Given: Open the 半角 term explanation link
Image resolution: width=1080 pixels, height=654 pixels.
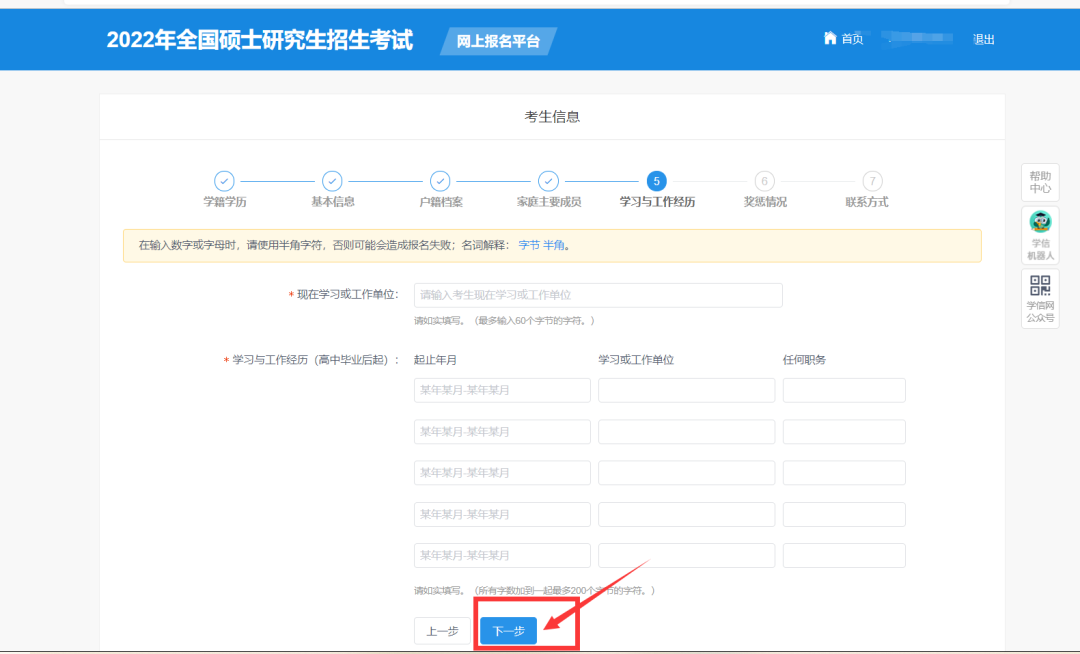Looking at the screenshot, I should pyautogui.click(x=553, y=245).
